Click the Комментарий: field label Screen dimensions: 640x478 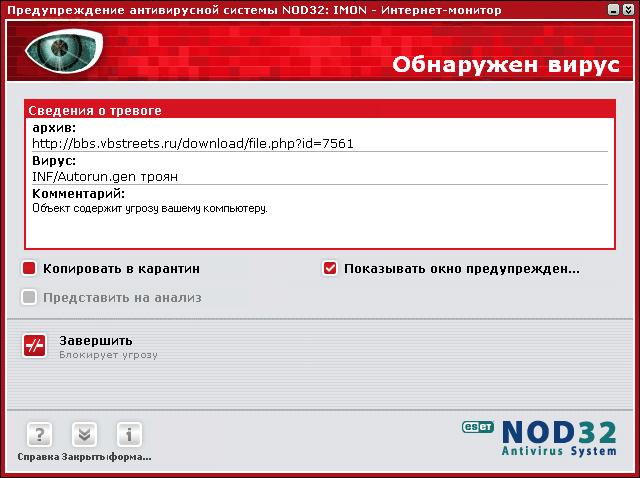pyautogui.click(x=78, y=193)
